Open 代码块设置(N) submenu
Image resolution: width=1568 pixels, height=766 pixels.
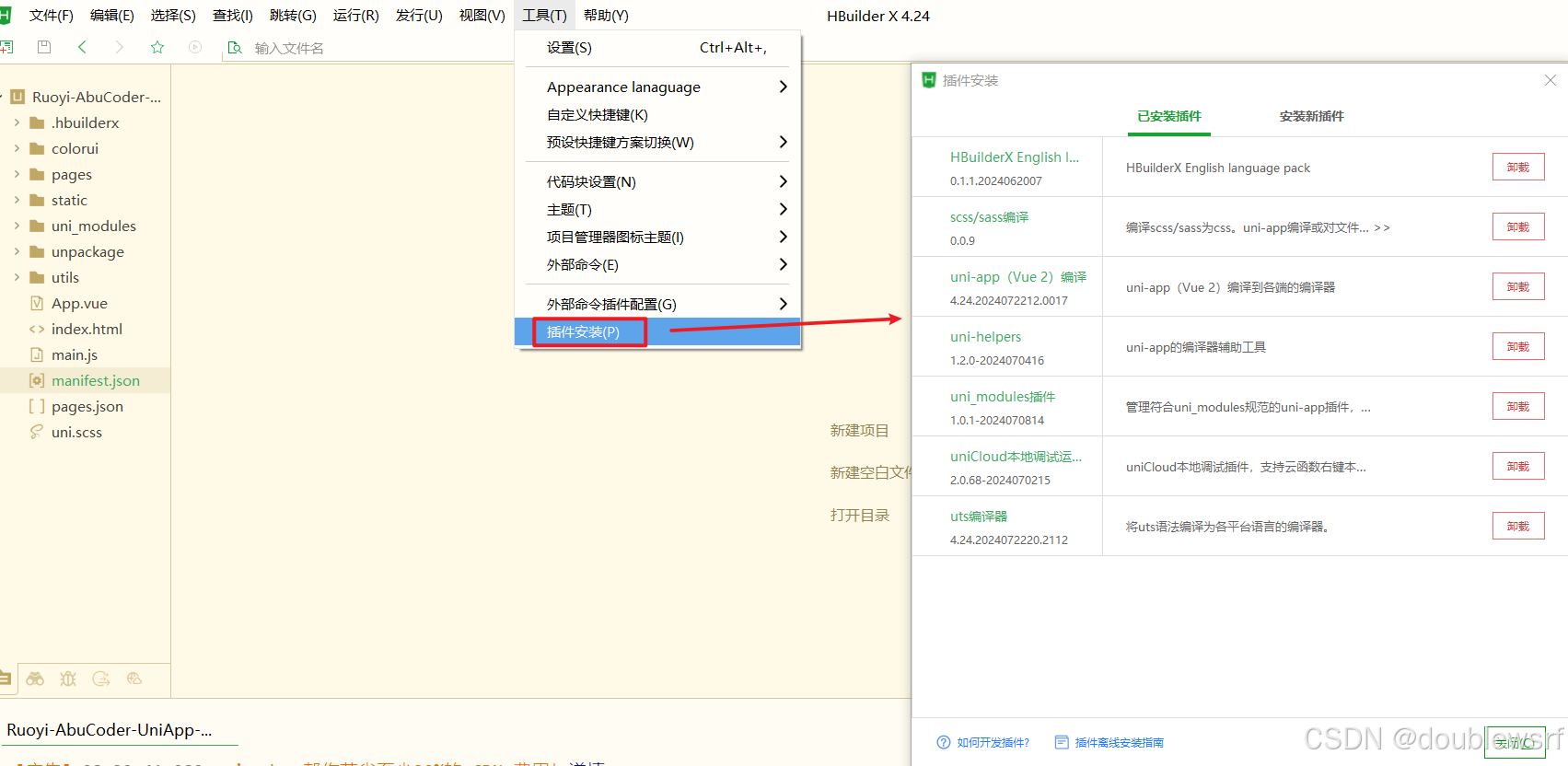(x=657, y=182)
